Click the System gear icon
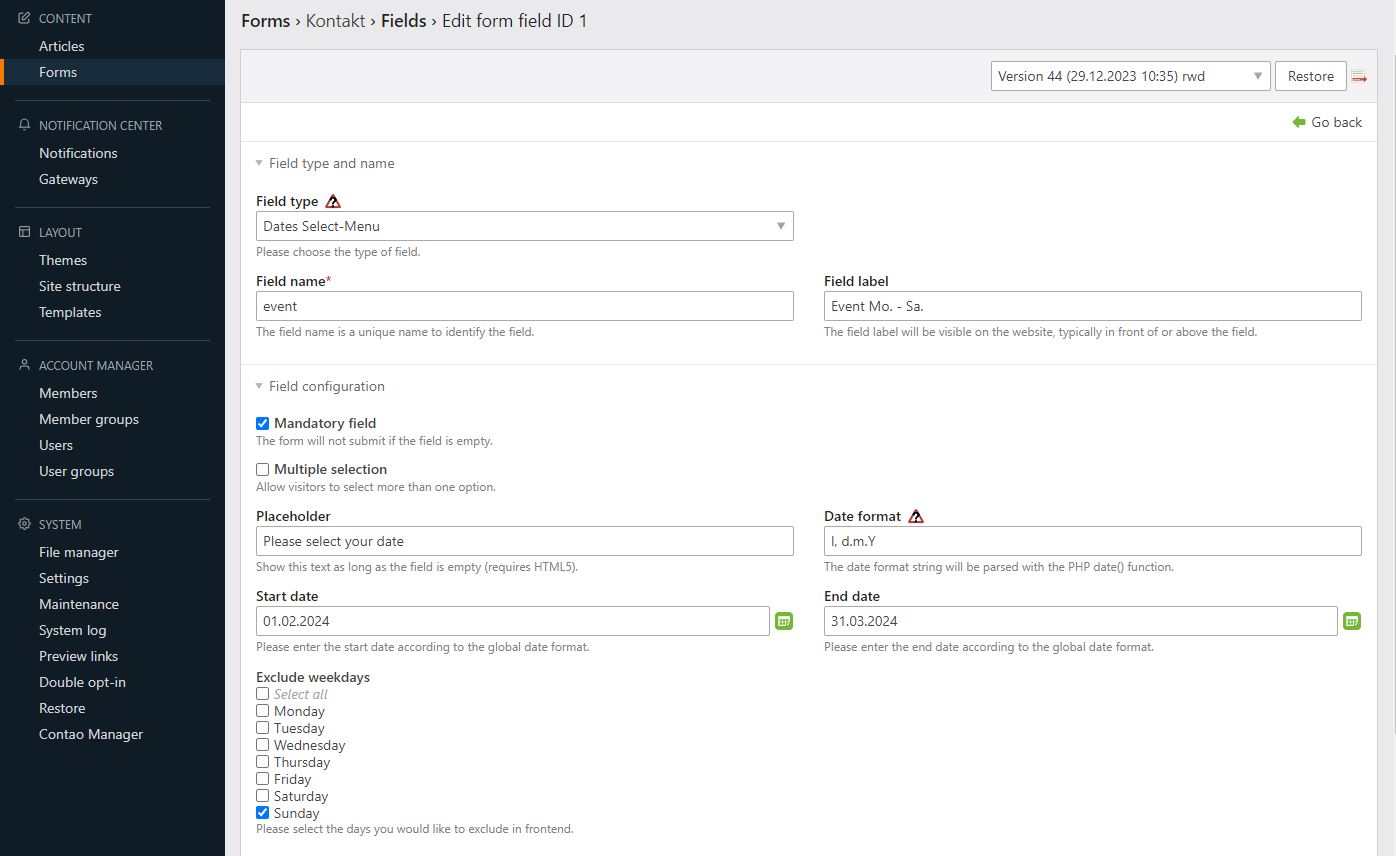The height and width of the screenshot is (856, 1396). click(25, 524)
